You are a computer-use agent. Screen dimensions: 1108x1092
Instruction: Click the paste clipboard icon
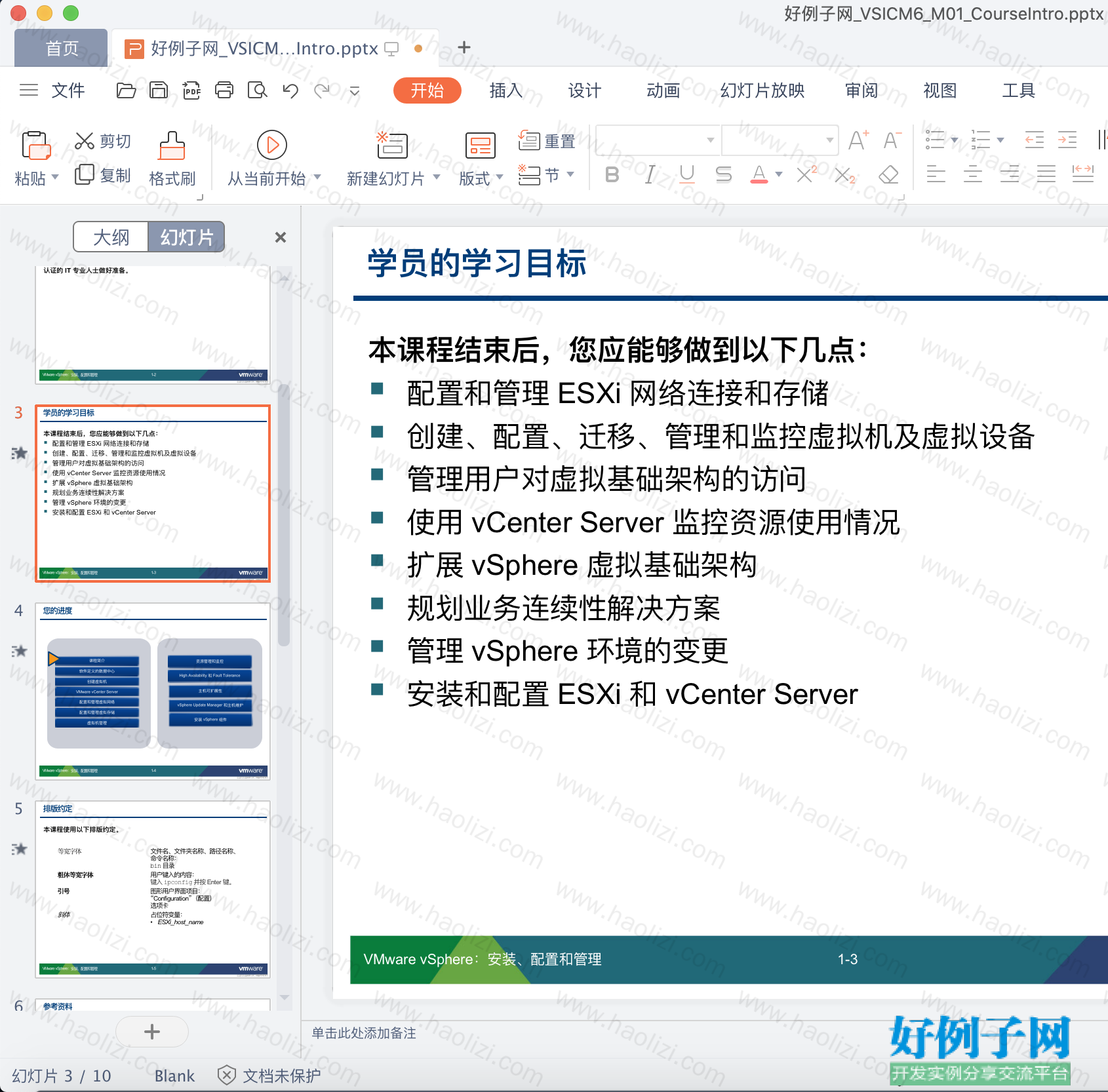(x=35, y=145)
